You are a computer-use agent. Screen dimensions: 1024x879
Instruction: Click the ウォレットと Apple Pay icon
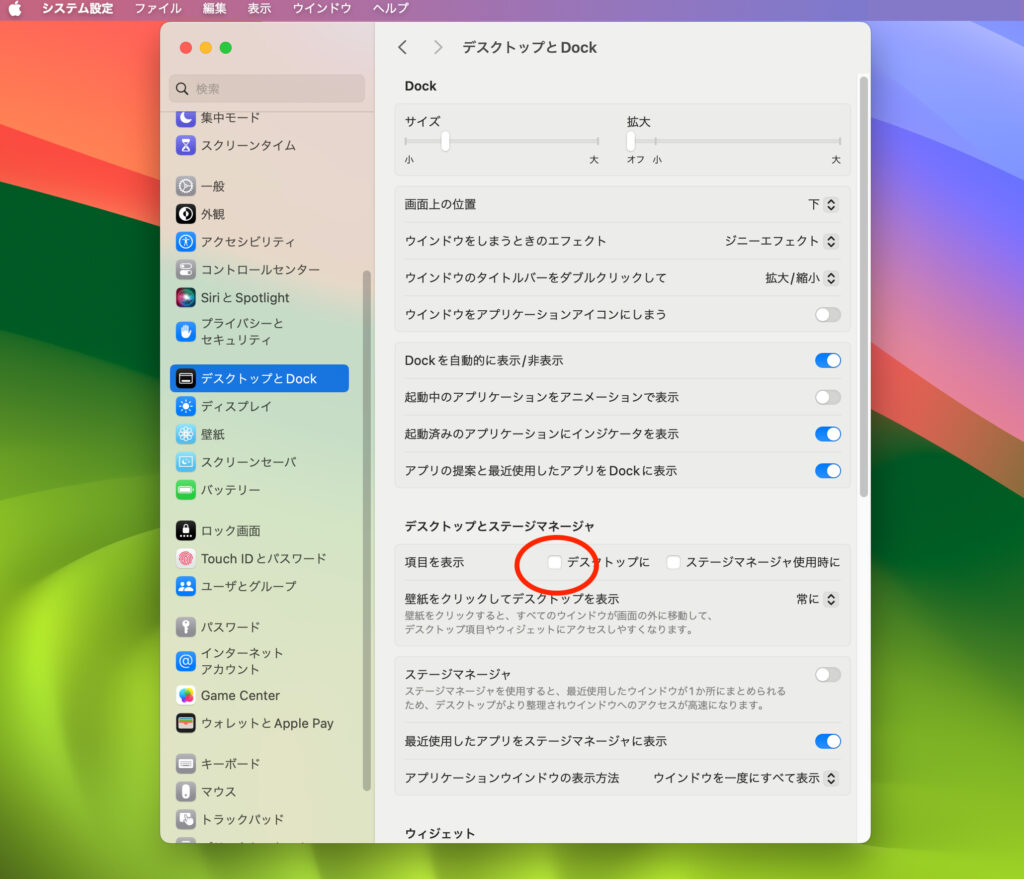point(185,723)
